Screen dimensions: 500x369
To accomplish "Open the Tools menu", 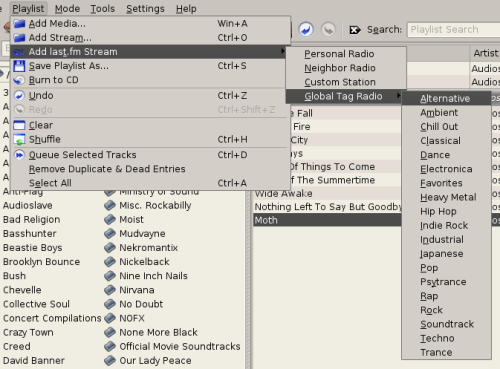I will pyautogui.click(x=102, y=9).
